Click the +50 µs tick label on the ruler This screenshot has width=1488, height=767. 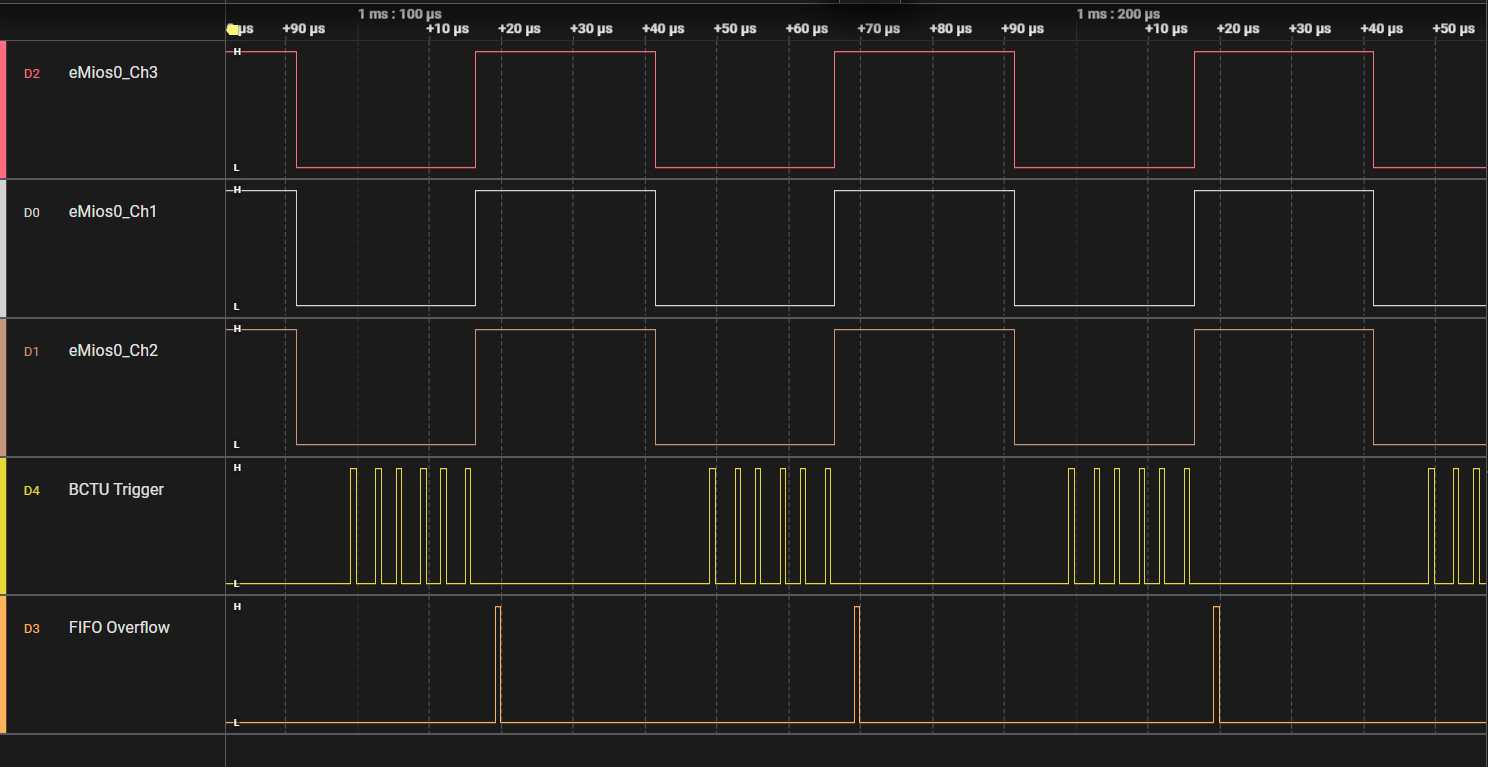[735, 29]
